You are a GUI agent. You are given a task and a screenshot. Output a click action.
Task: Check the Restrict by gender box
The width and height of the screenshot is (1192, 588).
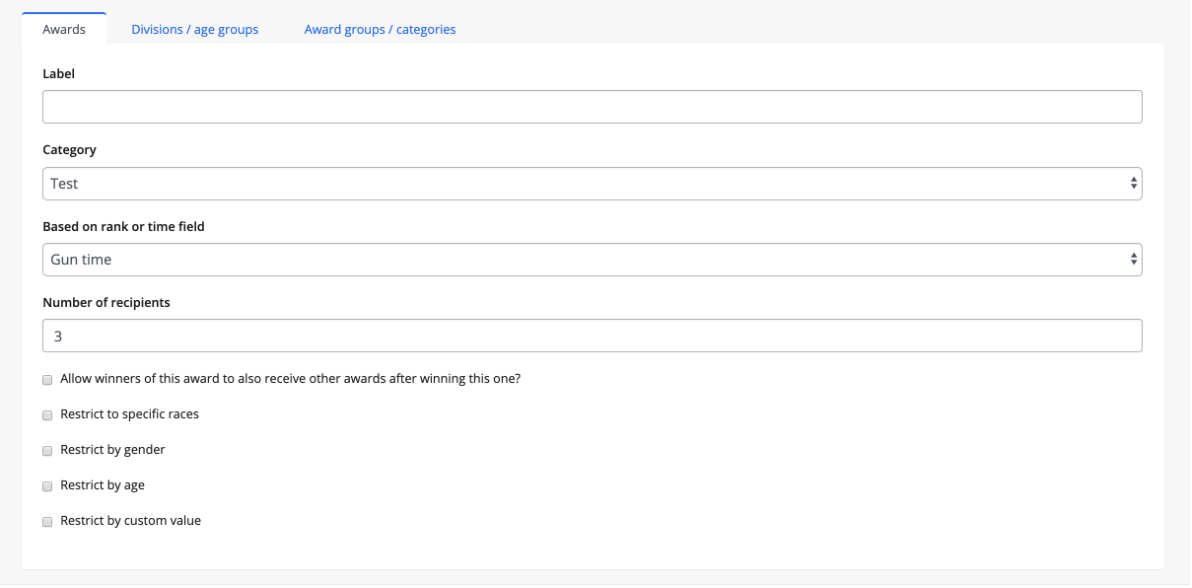coord(47,450)
